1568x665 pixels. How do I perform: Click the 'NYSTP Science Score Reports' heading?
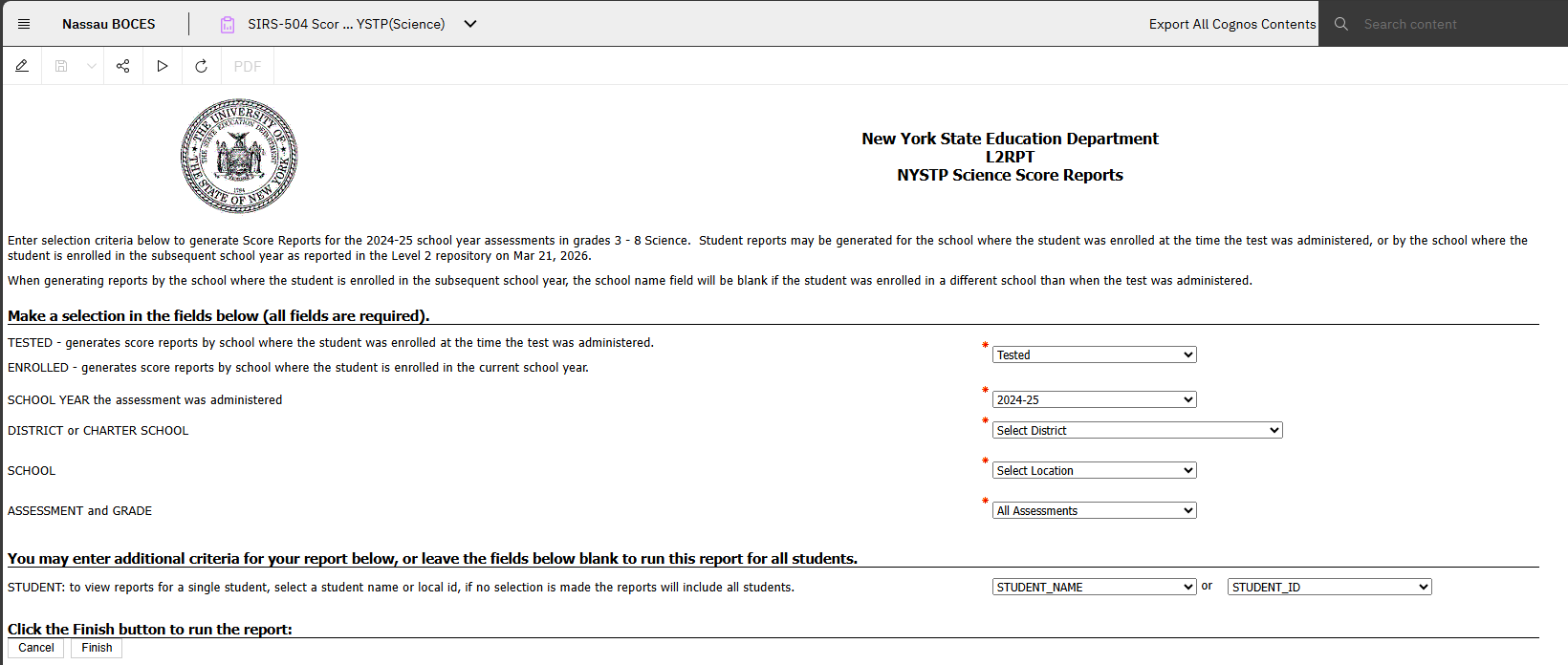pyautogui.click(x=1010, y=175)
